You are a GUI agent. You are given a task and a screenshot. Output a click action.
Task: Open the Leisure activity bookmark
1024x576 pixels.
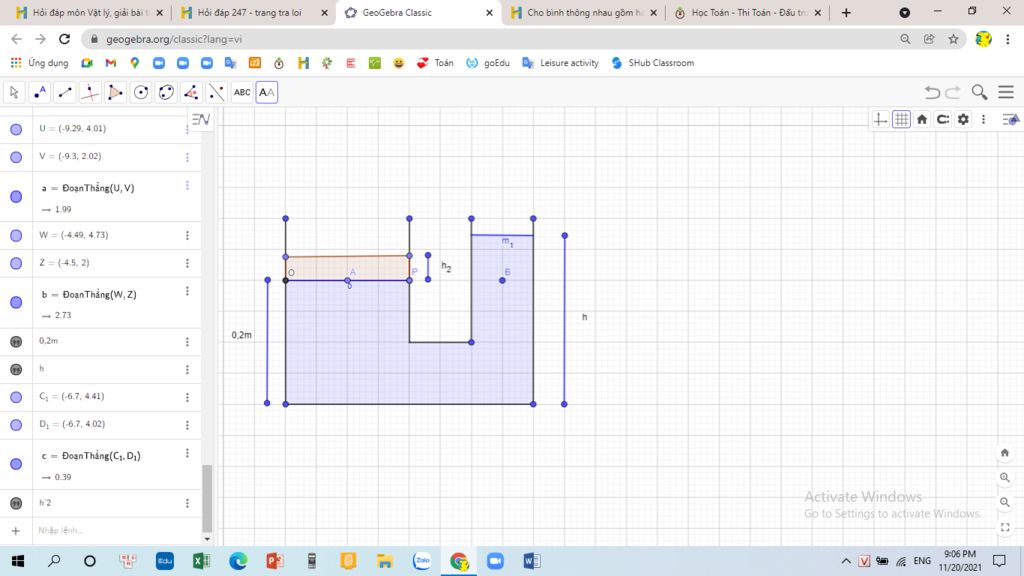coord(560,63)
